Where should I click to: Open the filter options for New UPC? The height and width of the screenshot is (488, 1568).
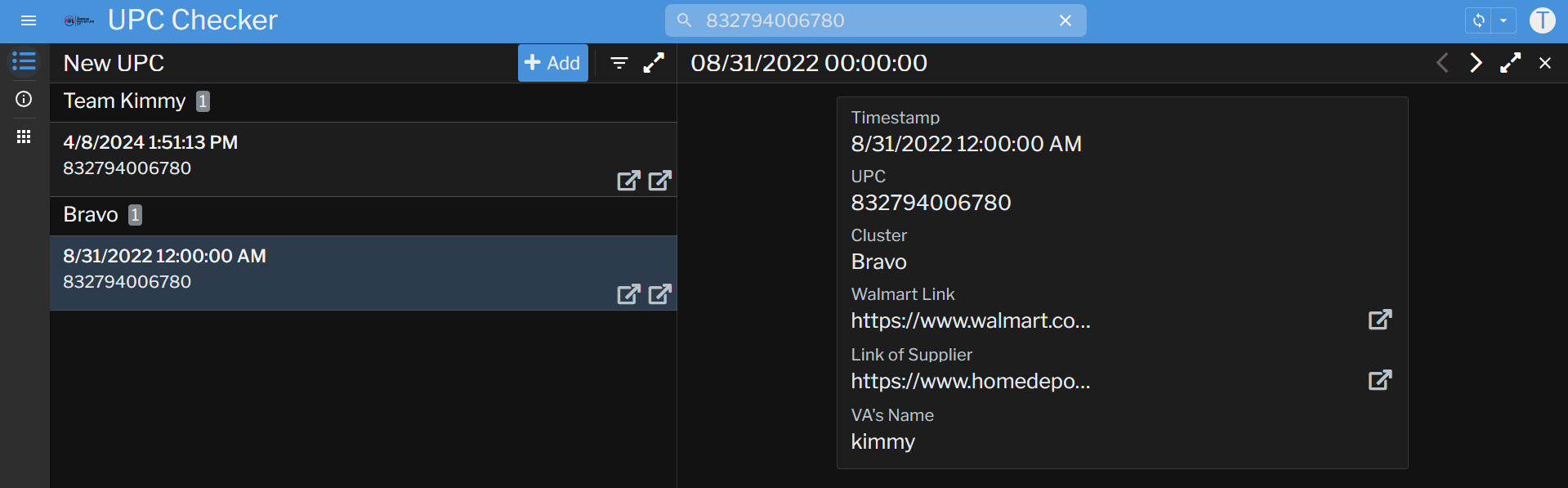pyautogui.click(x=619, y=63)
